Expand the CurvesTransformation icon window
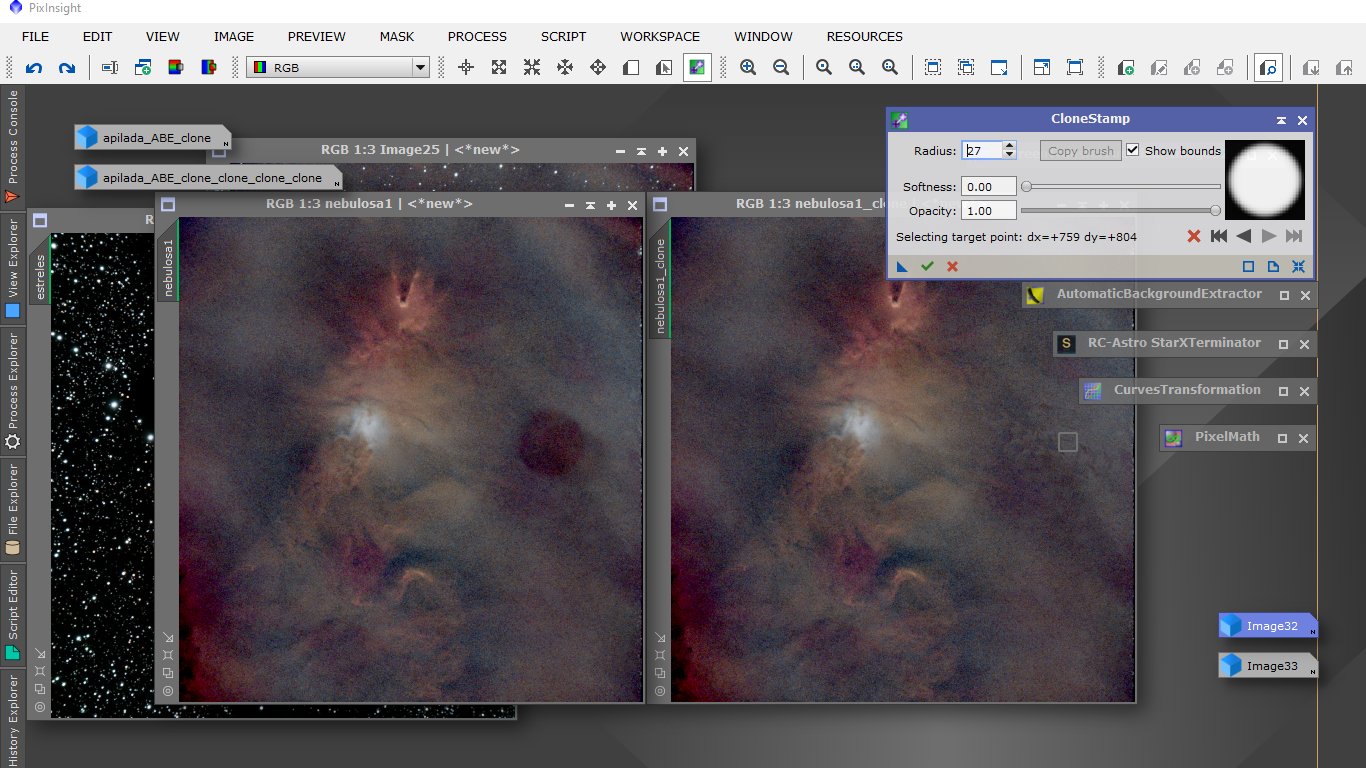This screenshot has width=1366, height=768. (x=1283, y=391)
